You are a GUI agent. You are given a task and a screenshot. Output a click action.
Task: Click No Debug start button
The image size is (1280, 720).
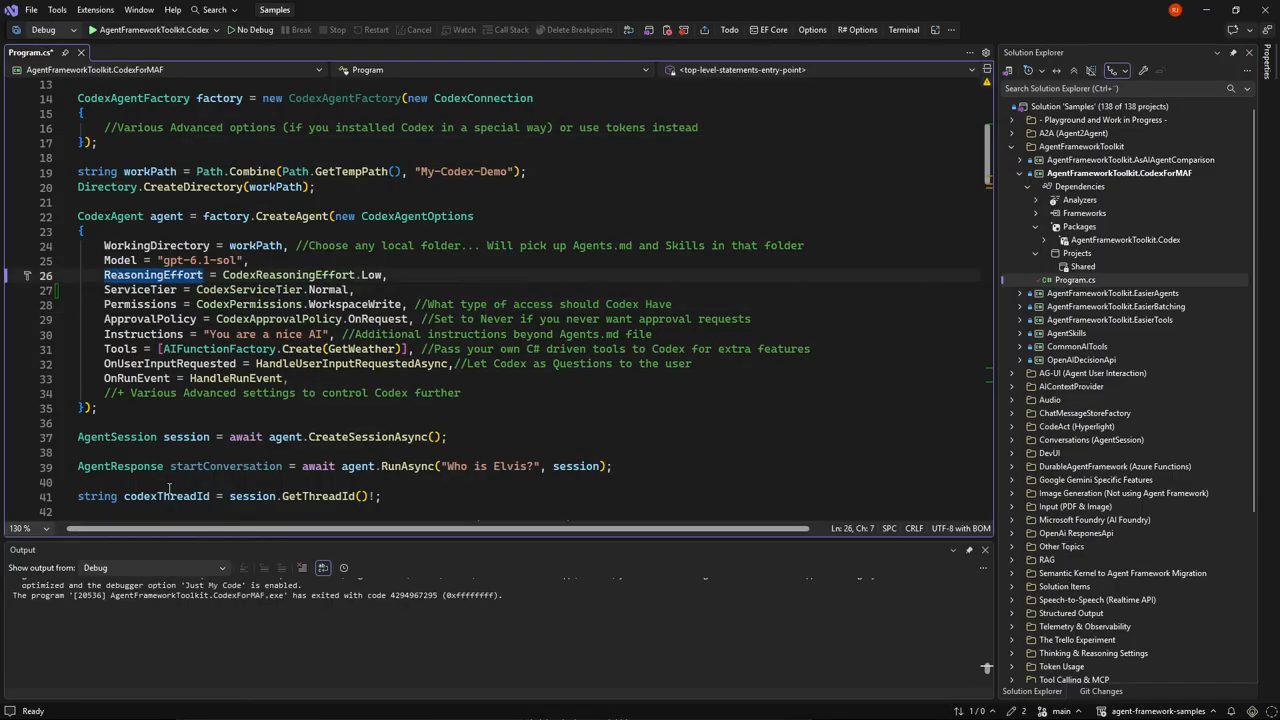click(x=250, y=30)
